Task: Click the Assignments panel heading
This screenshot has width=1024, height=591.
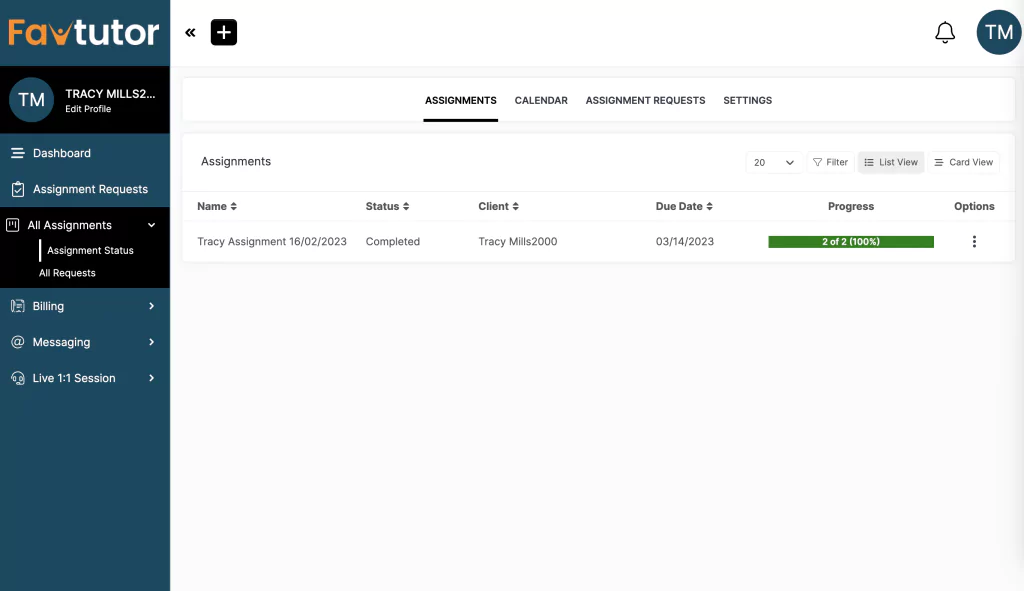Action: [236, 161]
